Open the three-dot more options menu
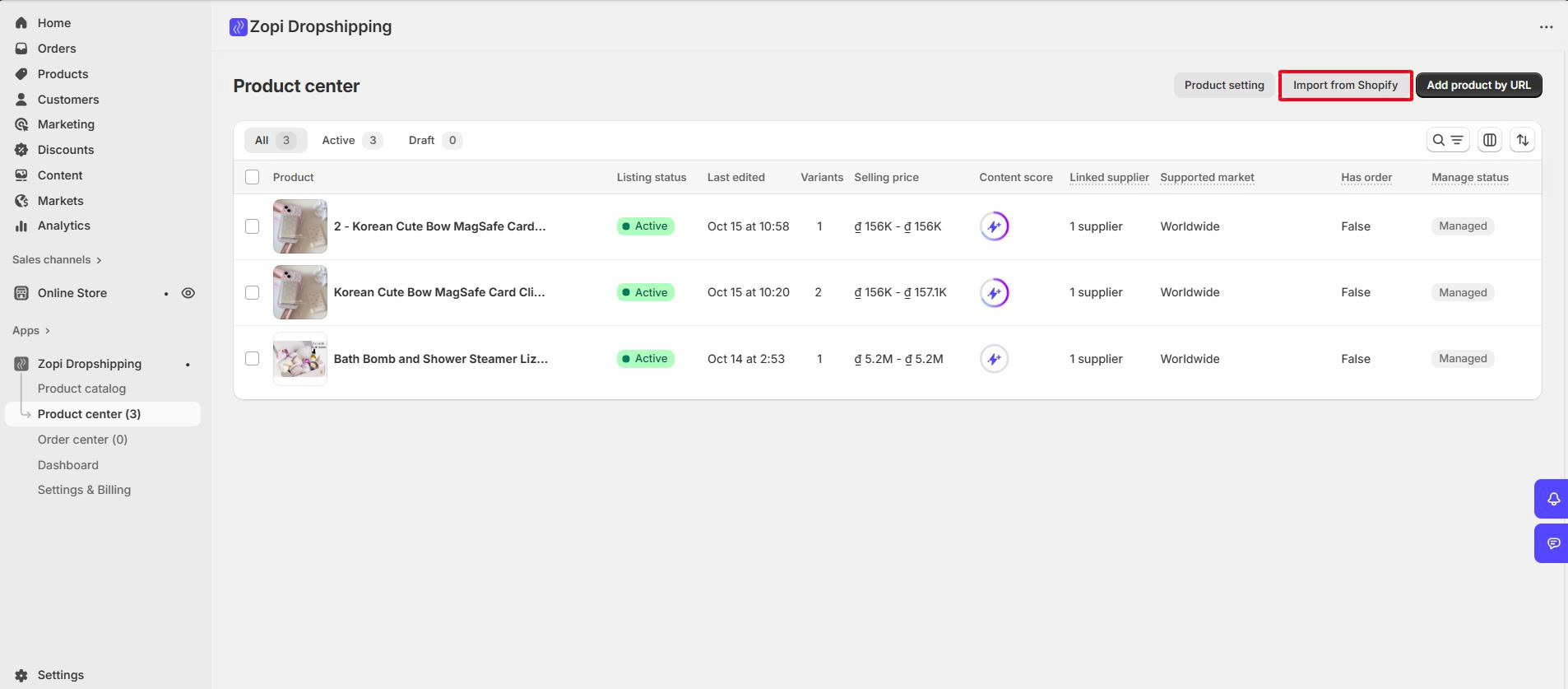Viewport: 1568px width, 689px height. click(1546, 27)
